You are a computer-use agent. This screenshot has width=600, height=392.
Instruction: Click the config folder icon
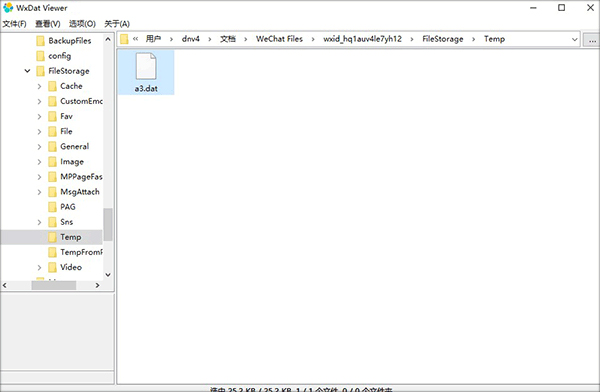[41, 56]
